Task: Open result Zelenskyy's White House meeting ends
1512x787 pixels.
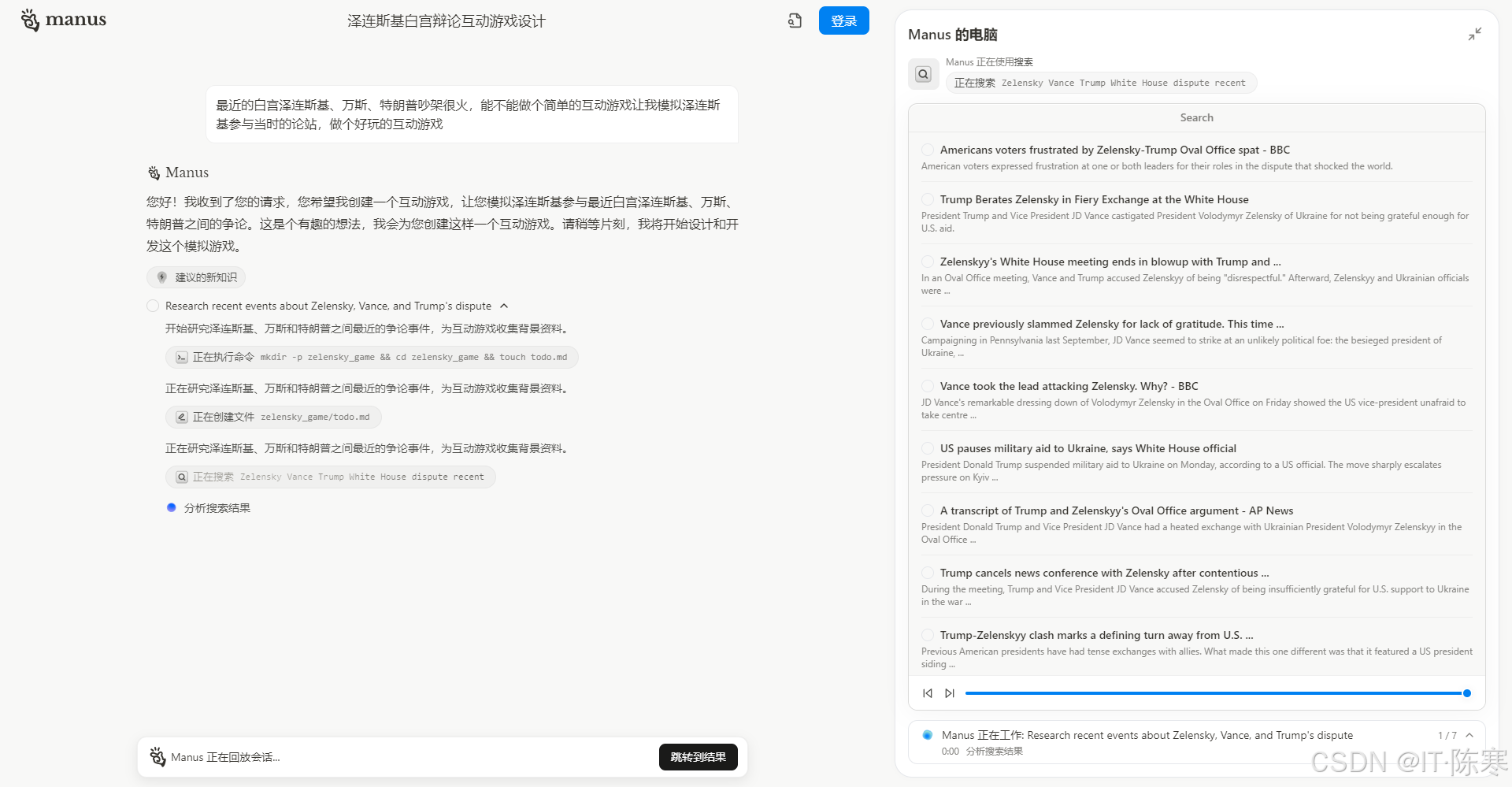Action: tap(1110, 262)
